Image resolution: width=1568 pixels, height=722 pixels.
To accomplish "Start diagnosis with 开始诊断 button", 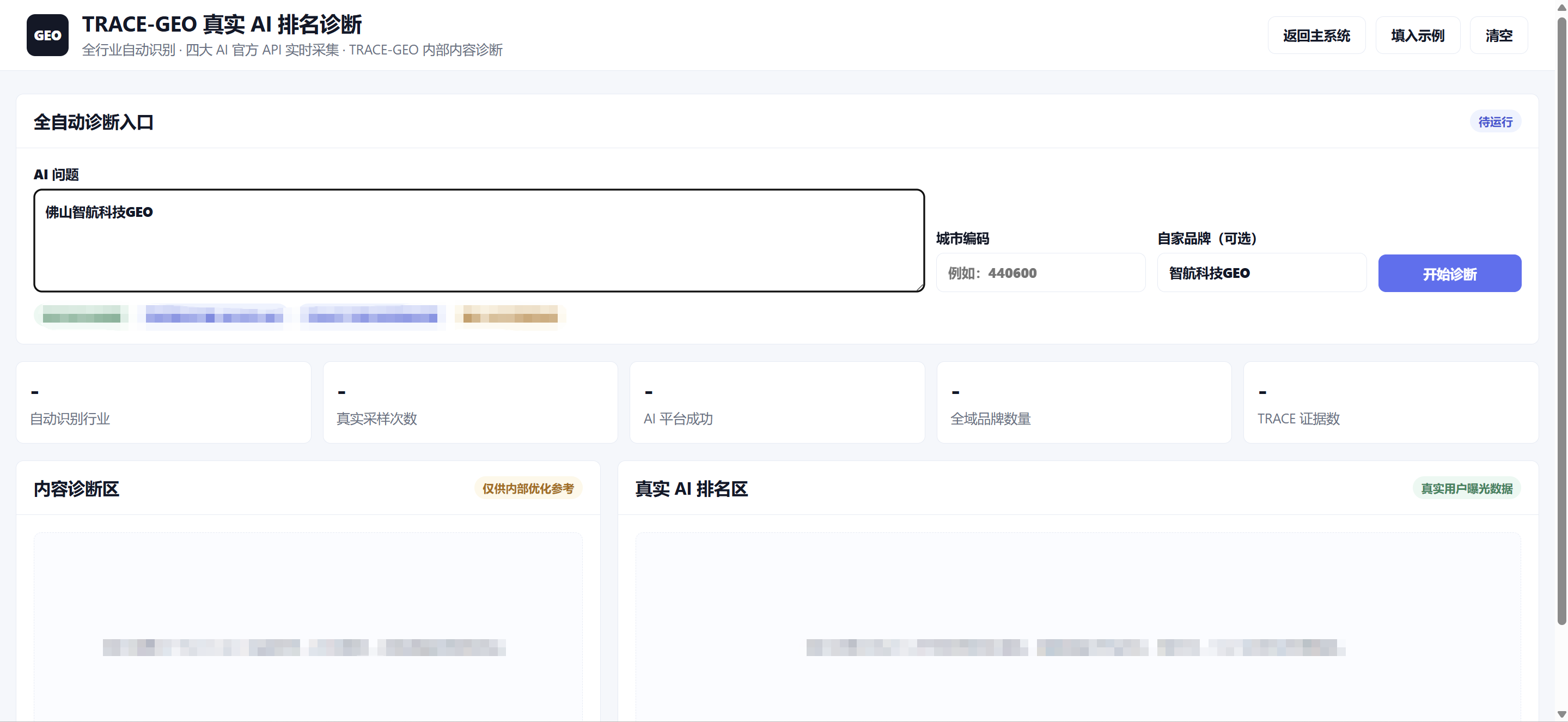I will click(x=1449, y=274).
